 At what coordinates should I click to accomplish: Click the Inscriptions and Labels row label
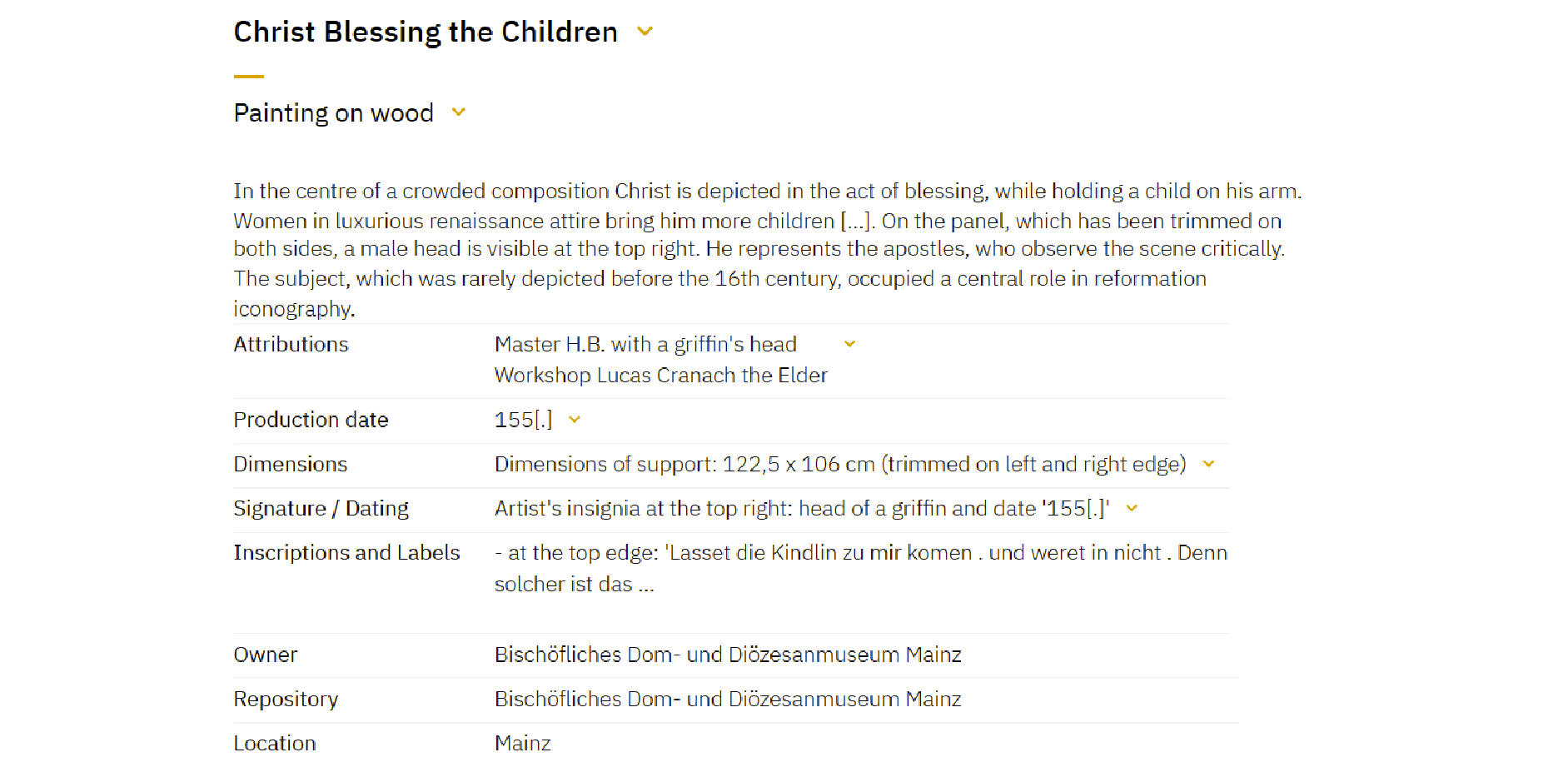pyautogui.click(x=346, y=552)
